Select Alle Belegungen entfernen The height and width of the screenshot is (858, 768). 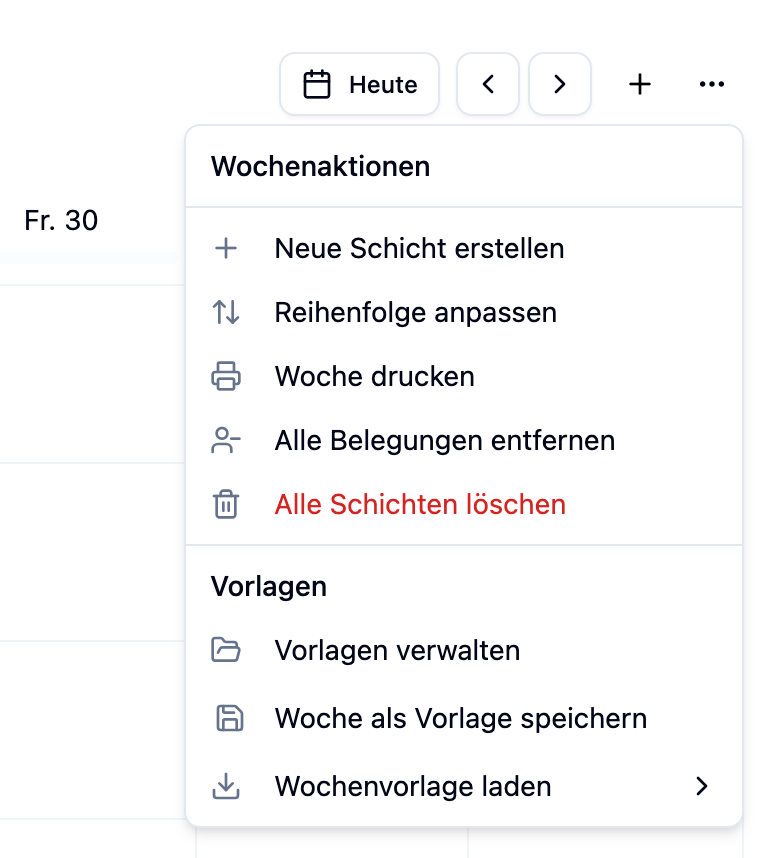444,441
